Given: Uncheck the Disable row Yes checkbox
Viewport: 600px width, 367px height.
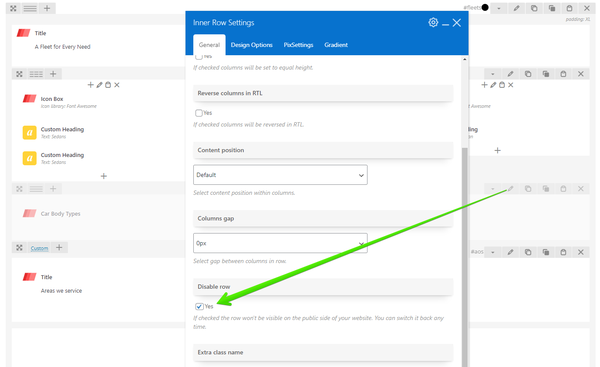Looking at the screenshot, I should [x=199, y=307].
